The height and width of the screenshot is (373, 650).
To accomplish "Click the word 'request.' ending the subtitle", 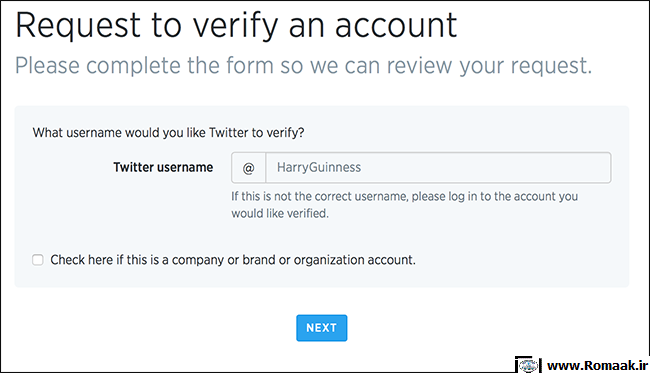I will click(x=551, y=66).
